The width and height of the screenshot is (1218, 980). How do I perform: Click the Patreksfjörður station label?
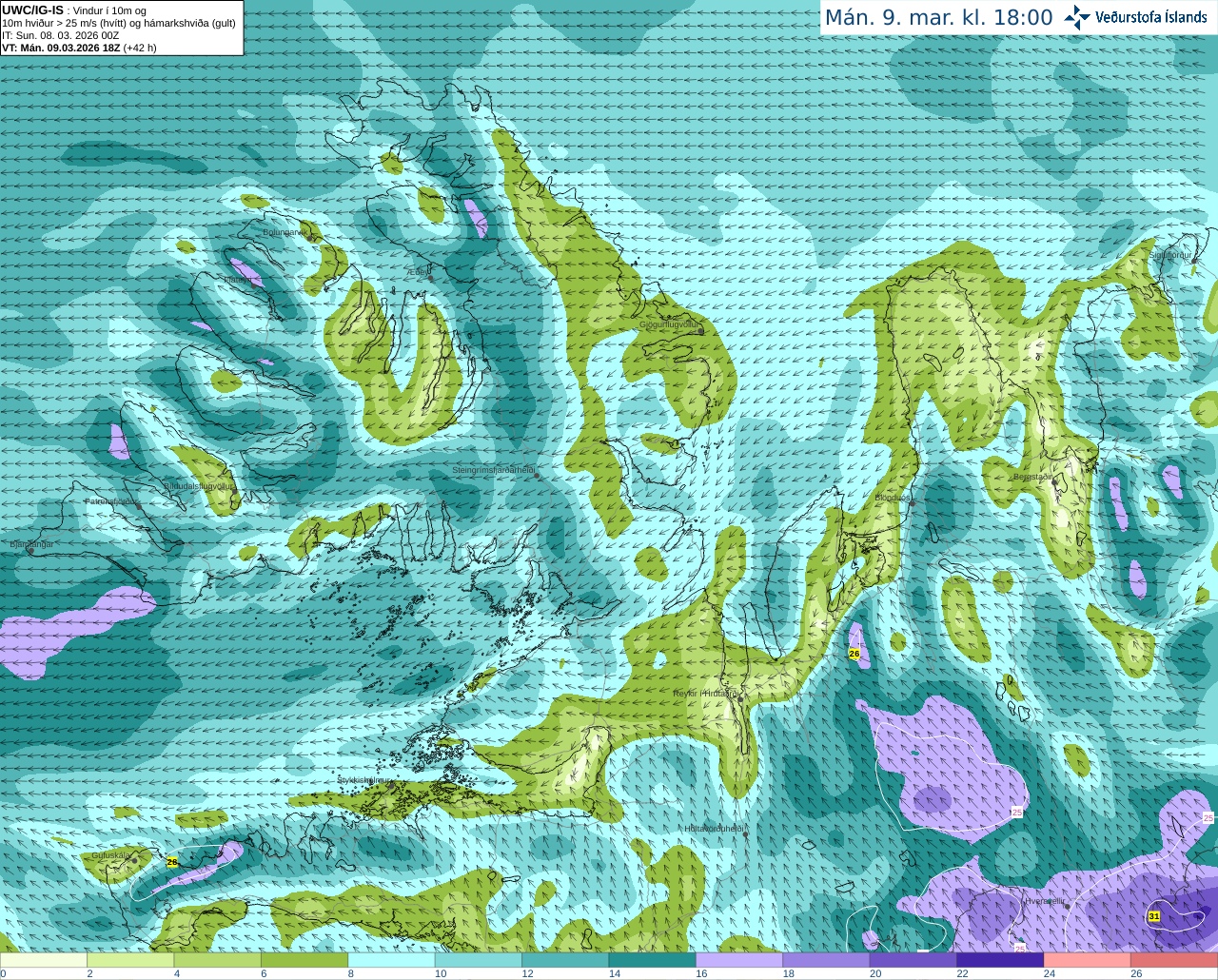[112, 501]
